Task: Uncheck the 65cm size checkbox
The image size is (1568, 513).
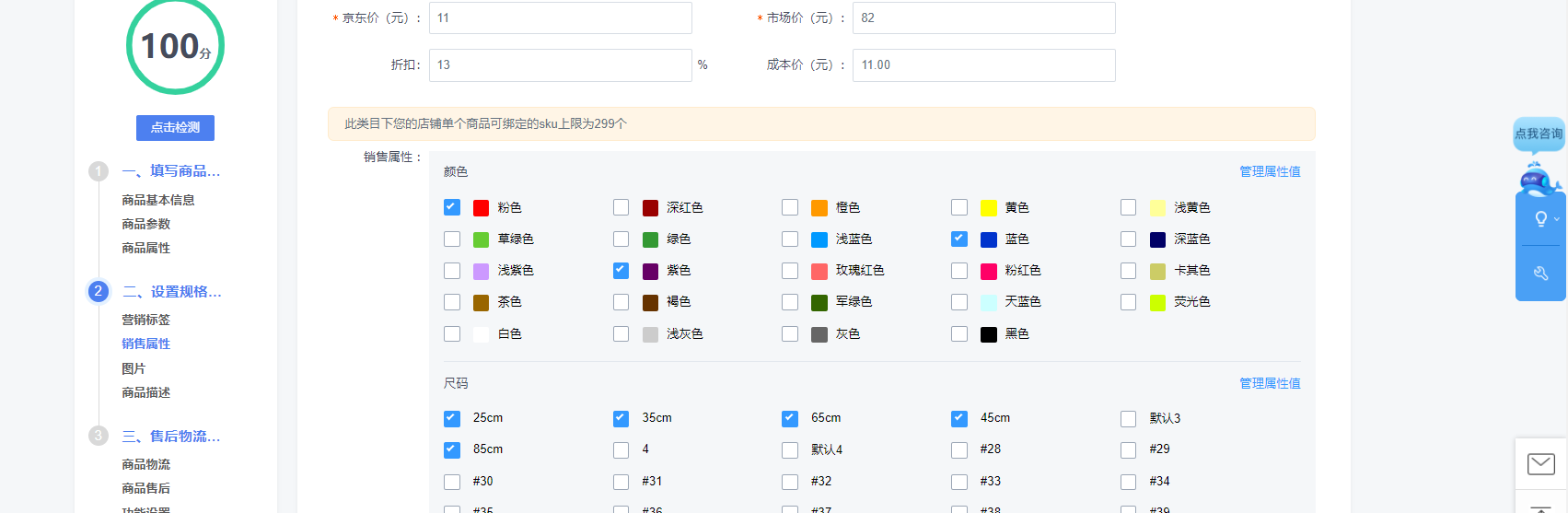Action: pyautogui.click(x=790, y=418)
